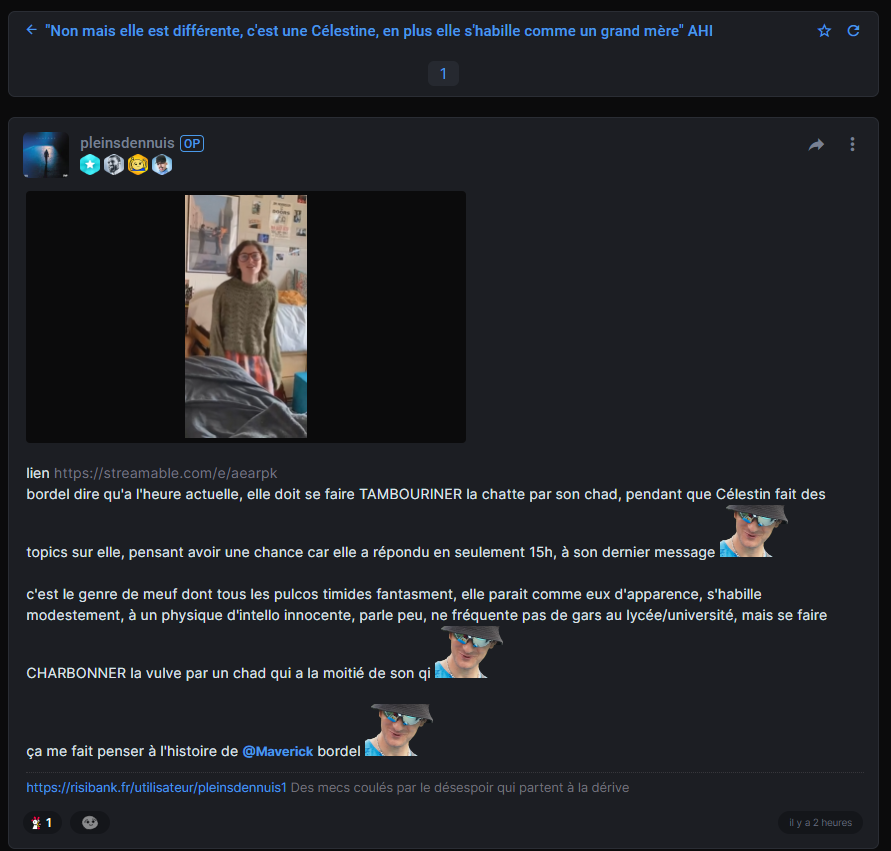Refresh the topic using the reload icon
The width and height of the screenshot is (891, 851).
coord(853,31)
